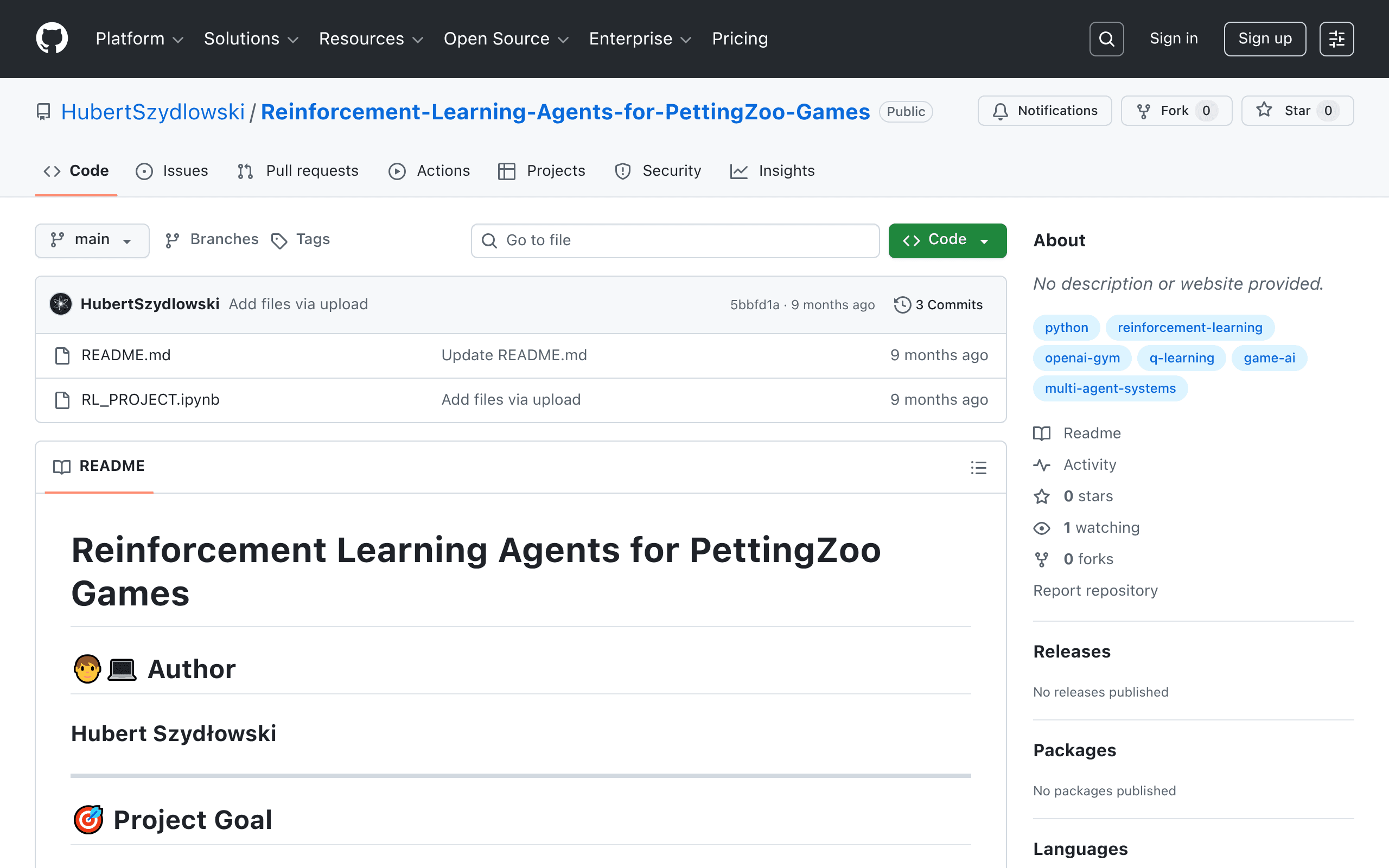Image resolution: width=1389 pixels, height=868 pixels.
Task: Click the Fork count badge showing 0
Action: 1206,111
